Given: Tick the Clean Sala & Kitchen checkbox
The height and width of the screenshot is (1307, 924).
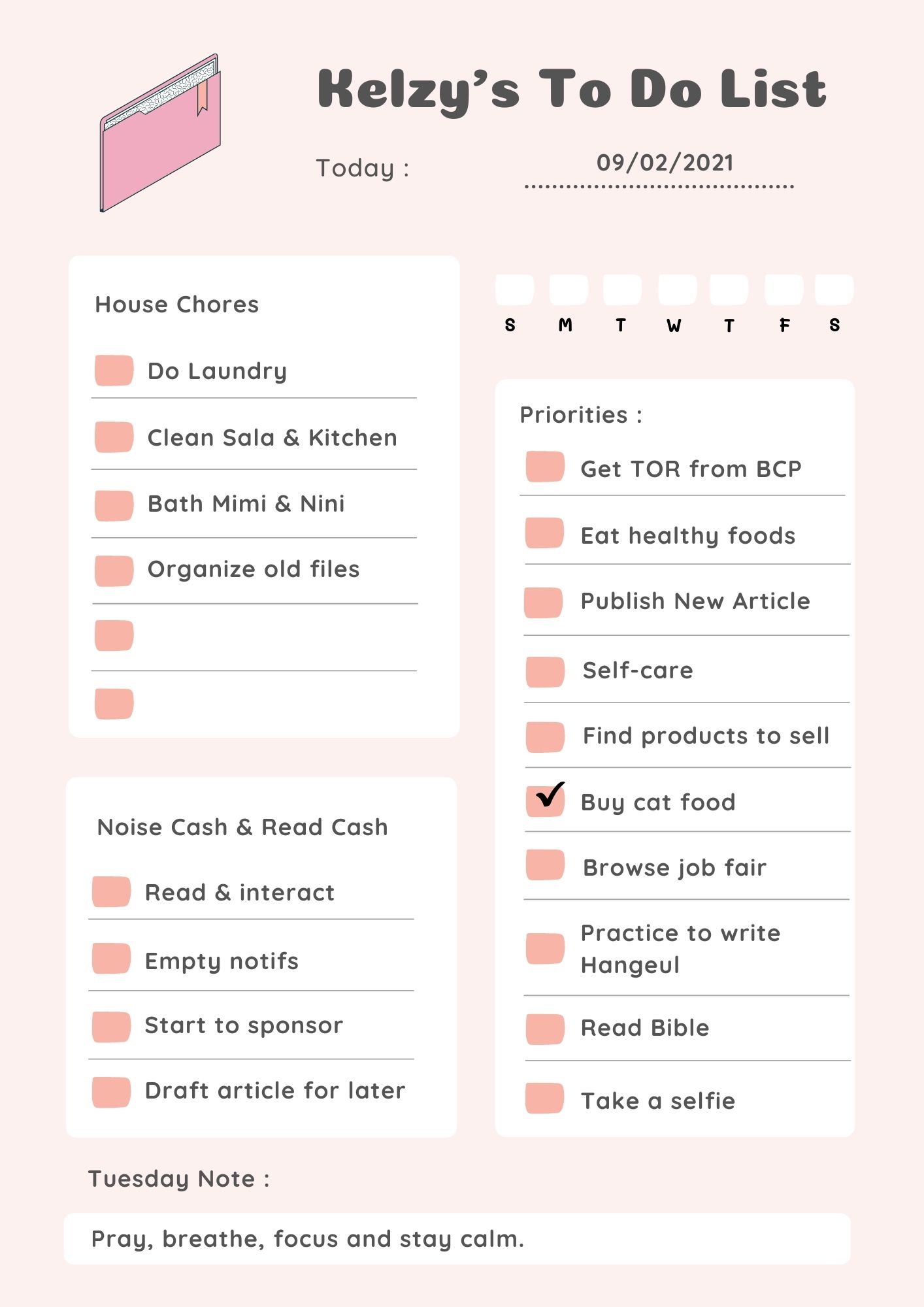Looking at the screenshot, I should click(114, 437).
